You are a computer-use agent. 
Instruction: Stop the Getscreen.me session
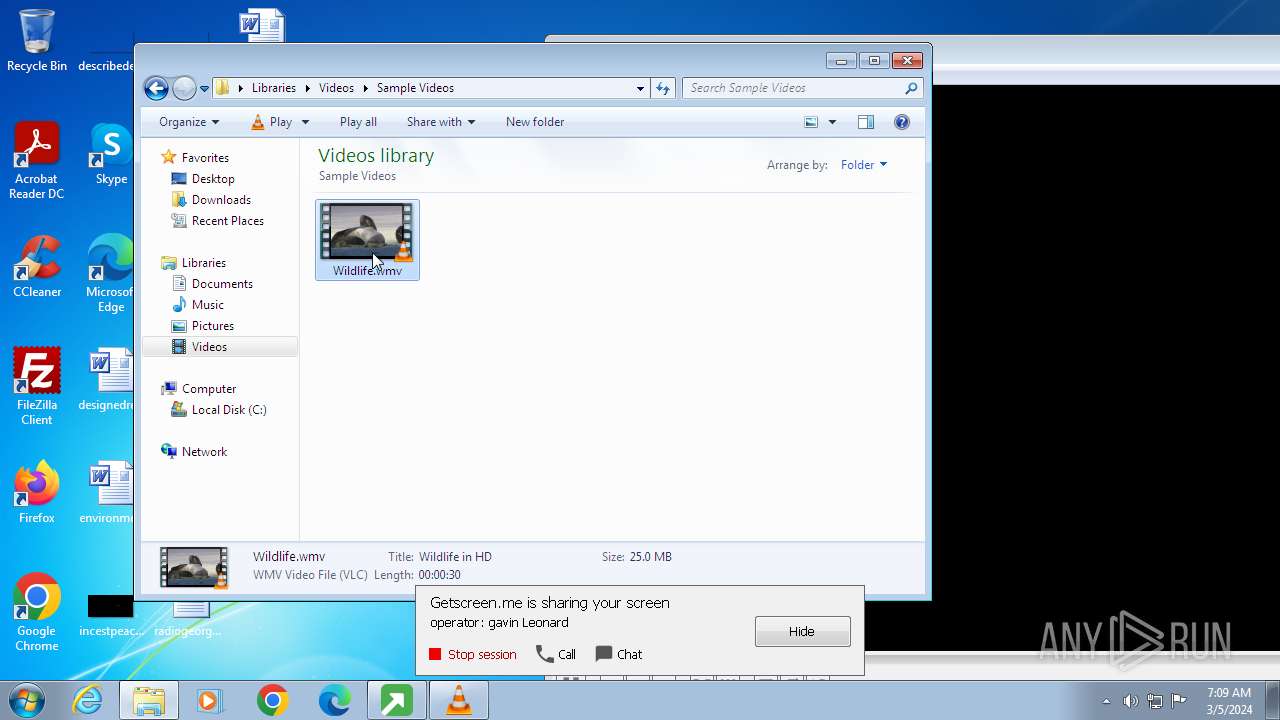pyautogui.click(x=472, y=654)
